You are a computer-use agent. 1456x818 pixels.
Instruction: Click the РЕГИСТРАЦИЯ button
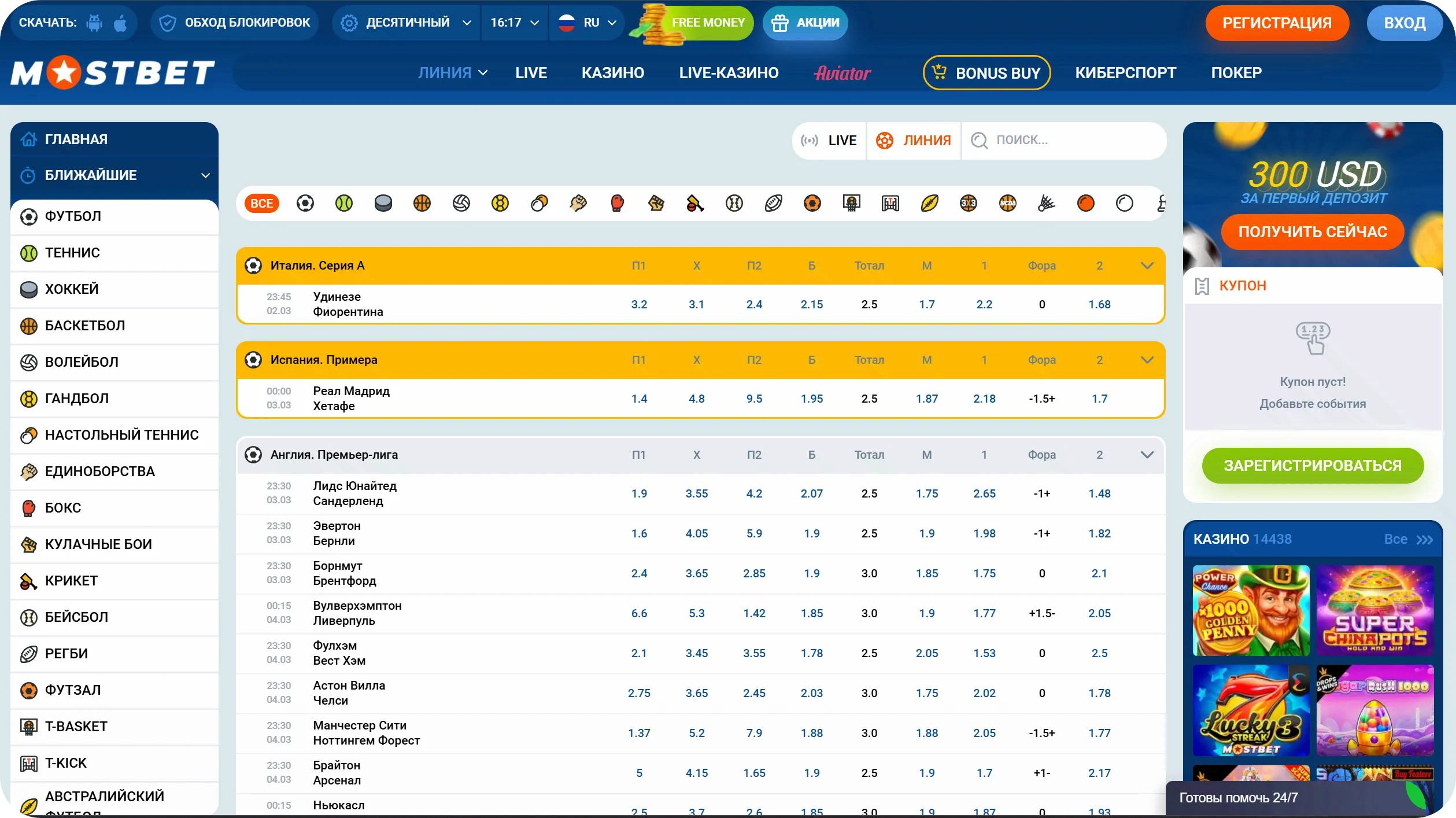click(1276, 23)
